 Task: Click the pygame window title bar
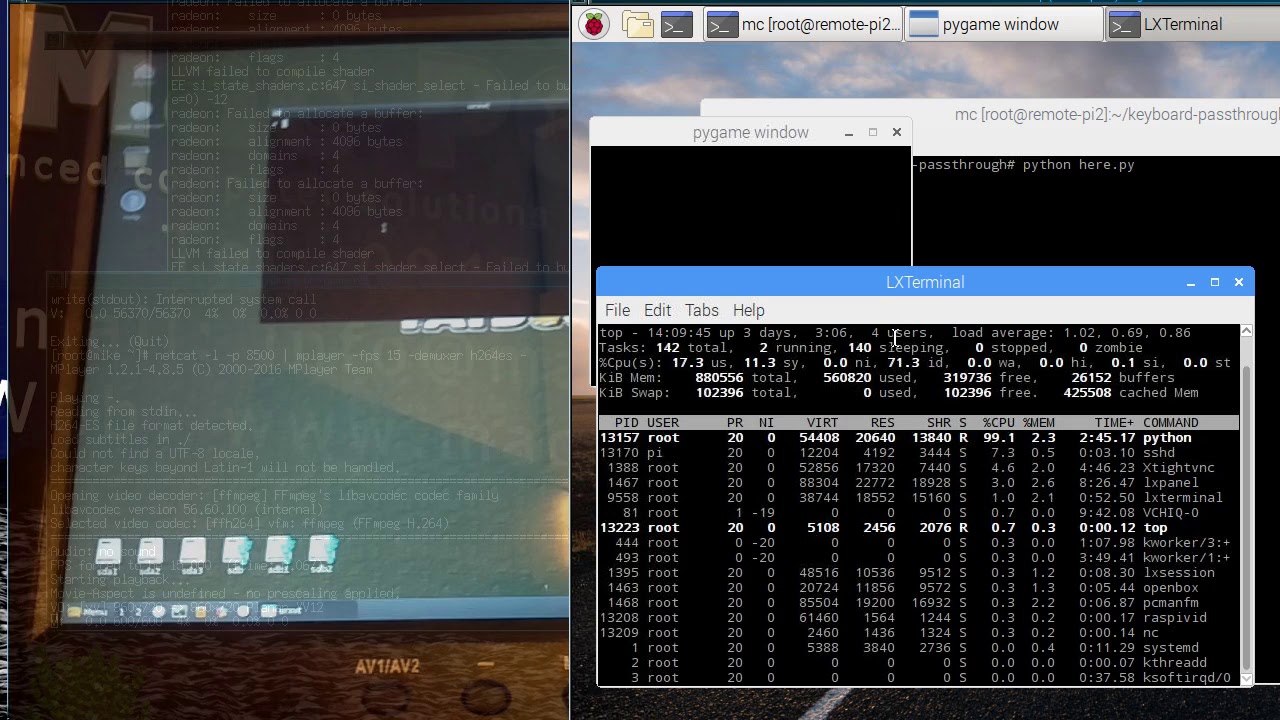(x=750, y=133)
